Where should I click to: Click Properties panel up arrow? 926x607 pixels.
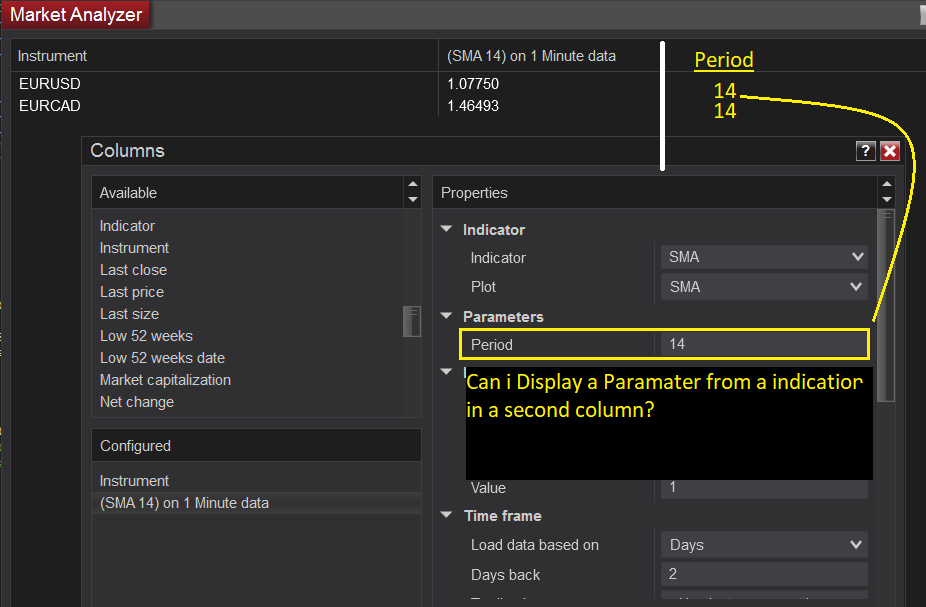coord(886,185)
